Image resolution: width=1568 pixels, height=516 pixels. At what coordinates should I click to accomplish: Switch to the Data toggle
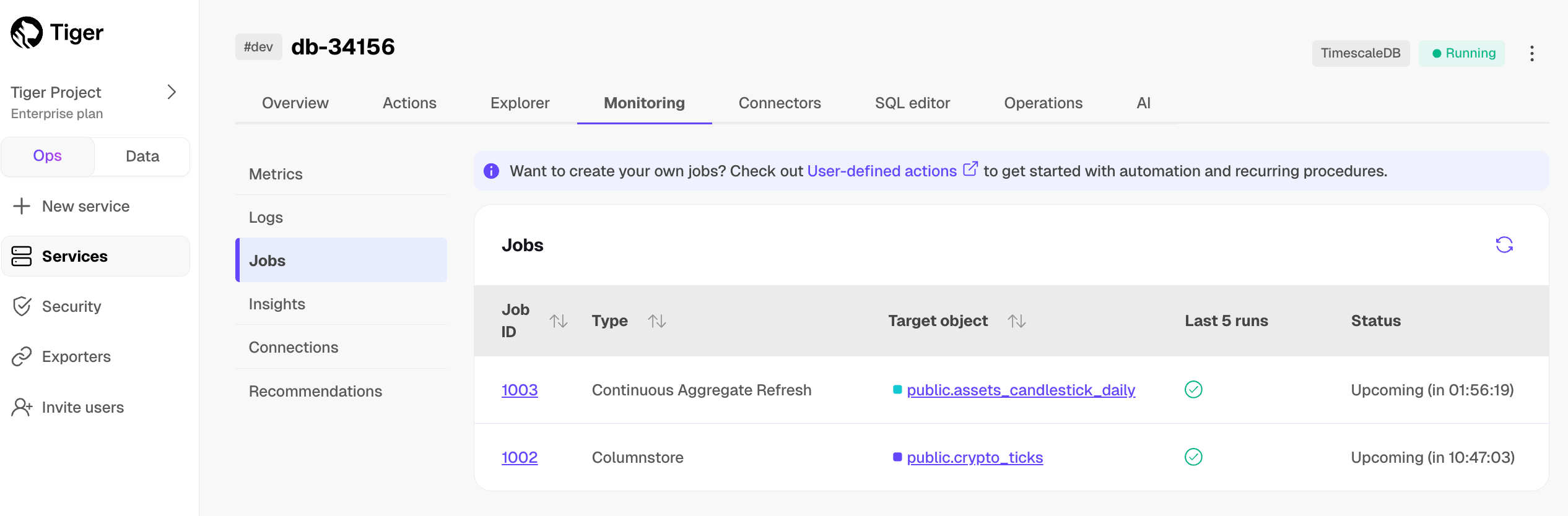point(142,156)
